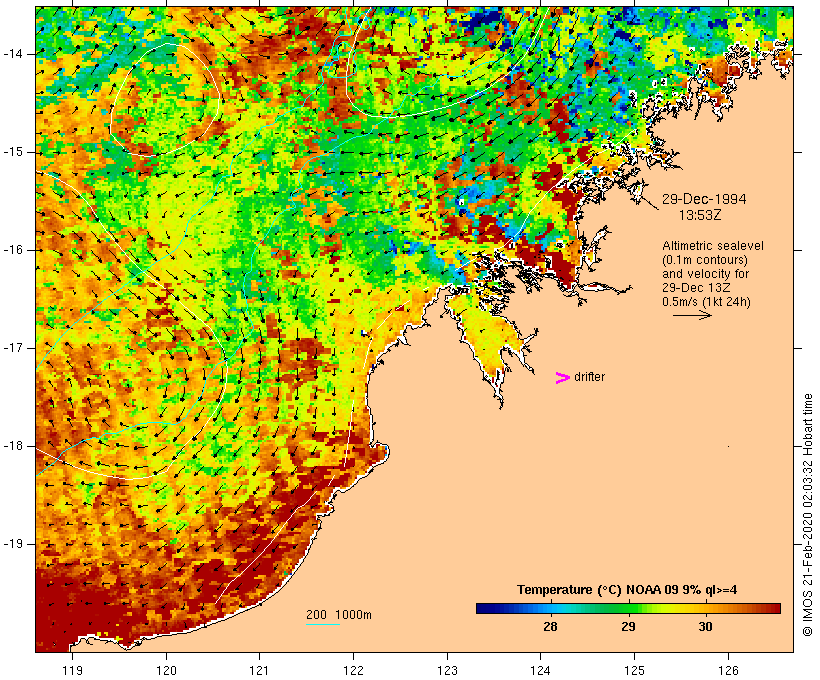Click the 29-Dec-1994 date label
820x680 pixels.
pyautogui.click(x=704, y=198)
